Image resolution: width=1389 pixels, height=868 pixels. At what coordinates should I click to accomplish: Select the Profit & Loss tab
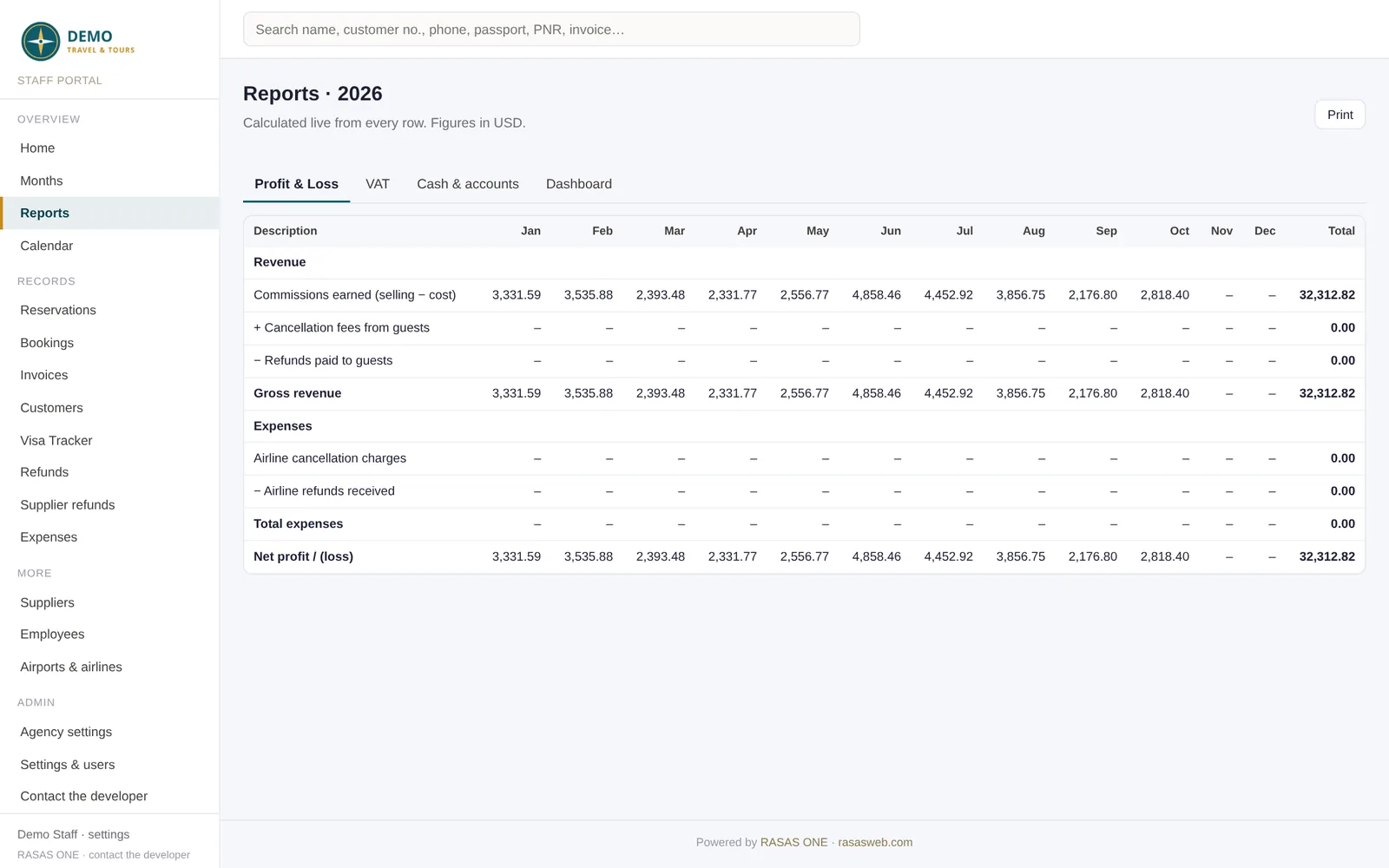click(296, 184)
